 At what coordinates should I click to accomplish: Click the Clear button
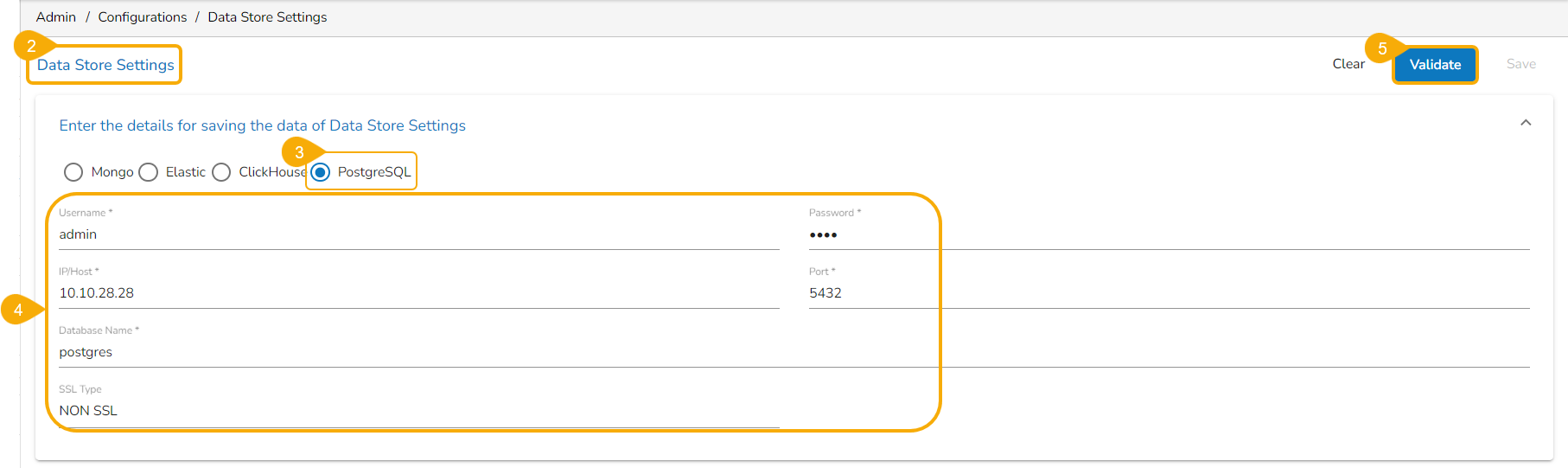click(1348, 64)
